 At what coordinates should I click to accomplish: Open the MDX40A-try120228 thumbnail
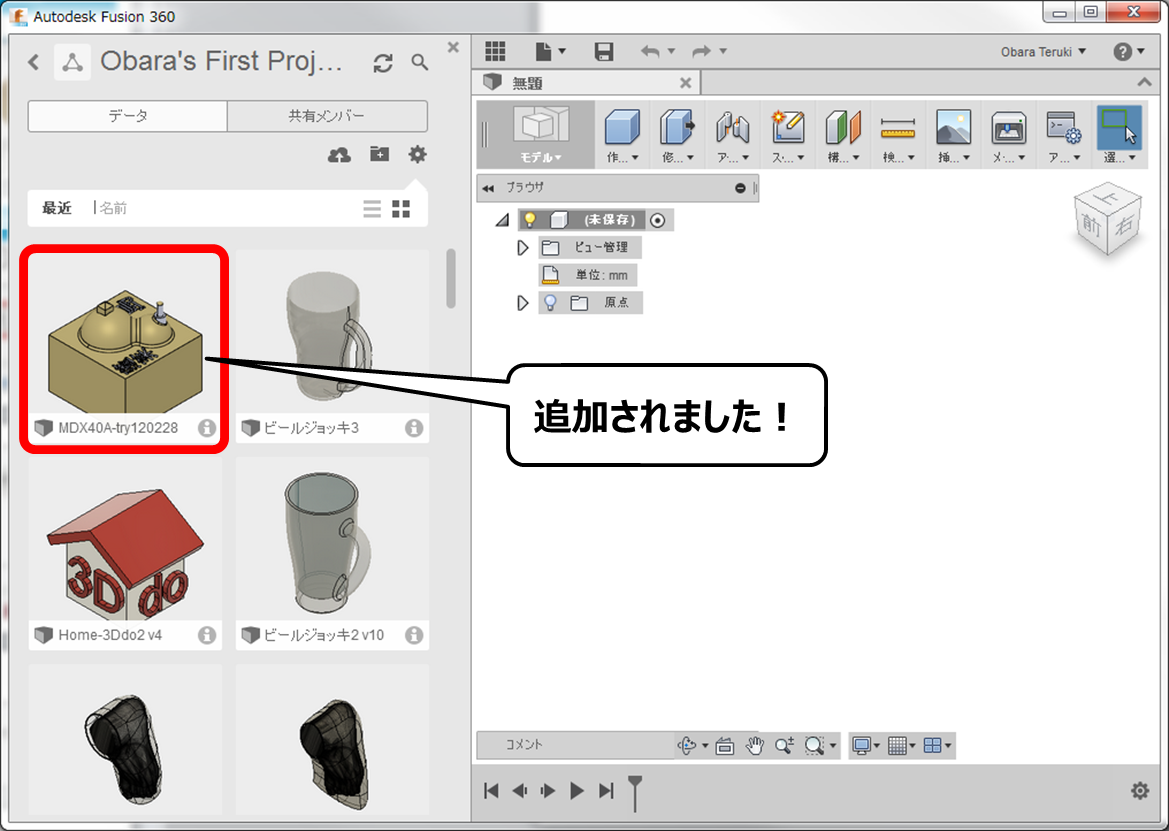coord(125,334)
